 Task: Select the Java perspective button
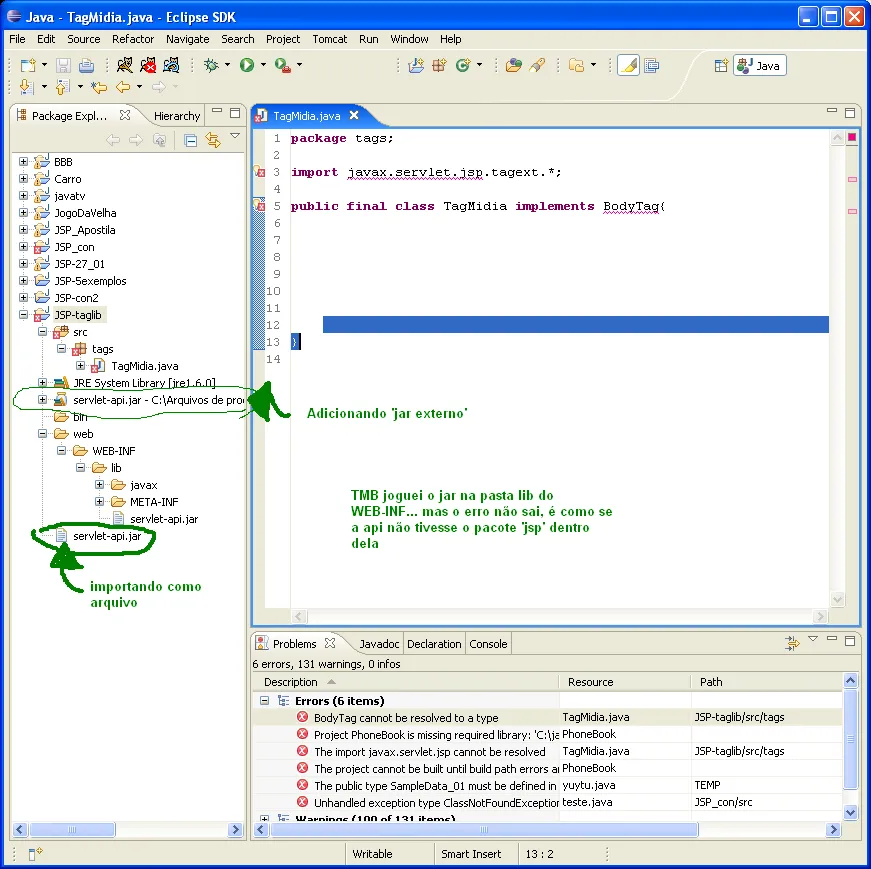[x=759, y=66]
